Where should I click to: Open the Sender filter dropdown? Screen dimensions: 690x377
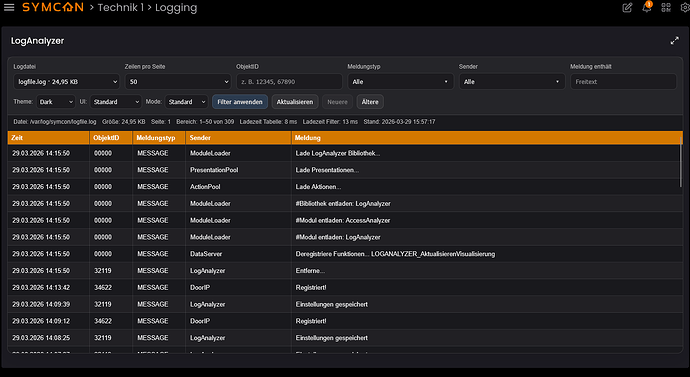(x=512, y=82)
